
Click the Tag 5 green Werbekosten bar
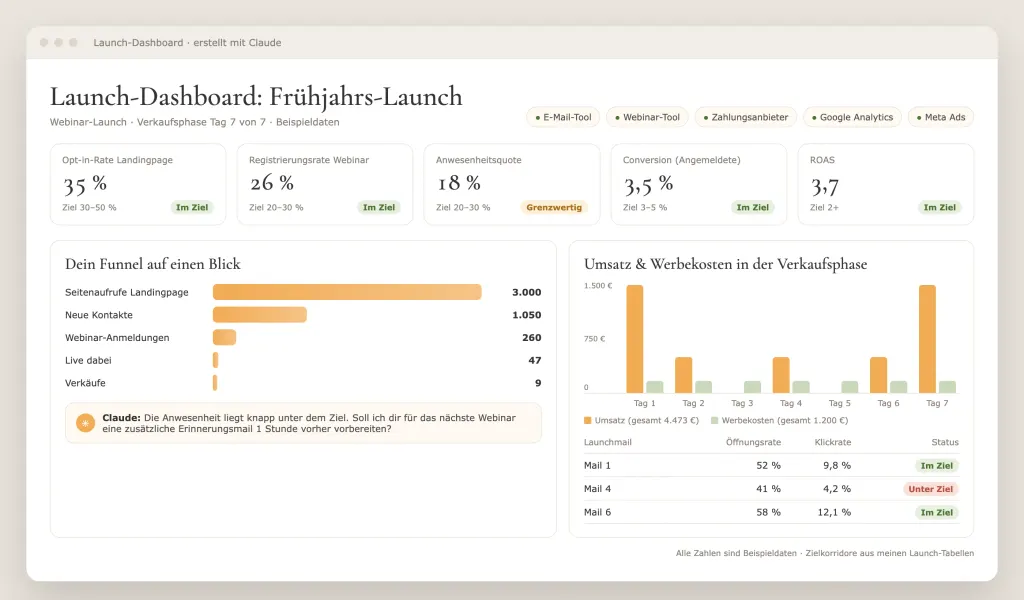[850, 387]
